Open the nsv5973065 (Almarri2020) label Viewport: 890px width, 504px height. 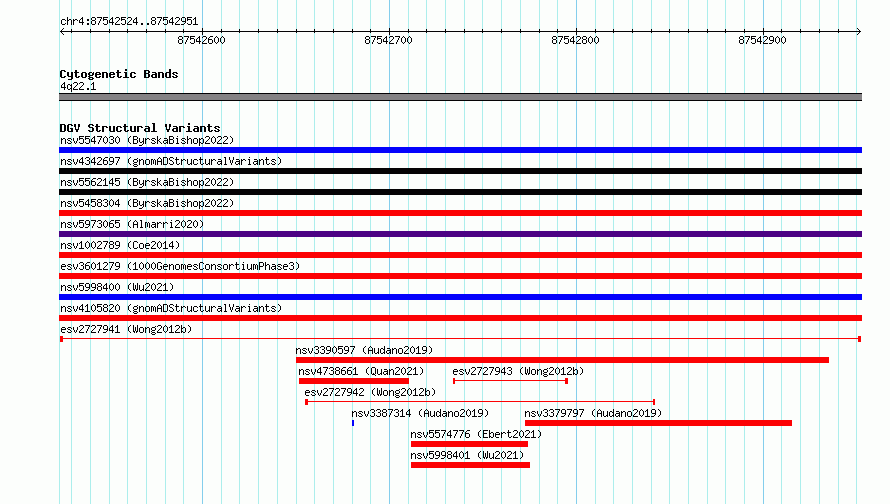(132, 224)
